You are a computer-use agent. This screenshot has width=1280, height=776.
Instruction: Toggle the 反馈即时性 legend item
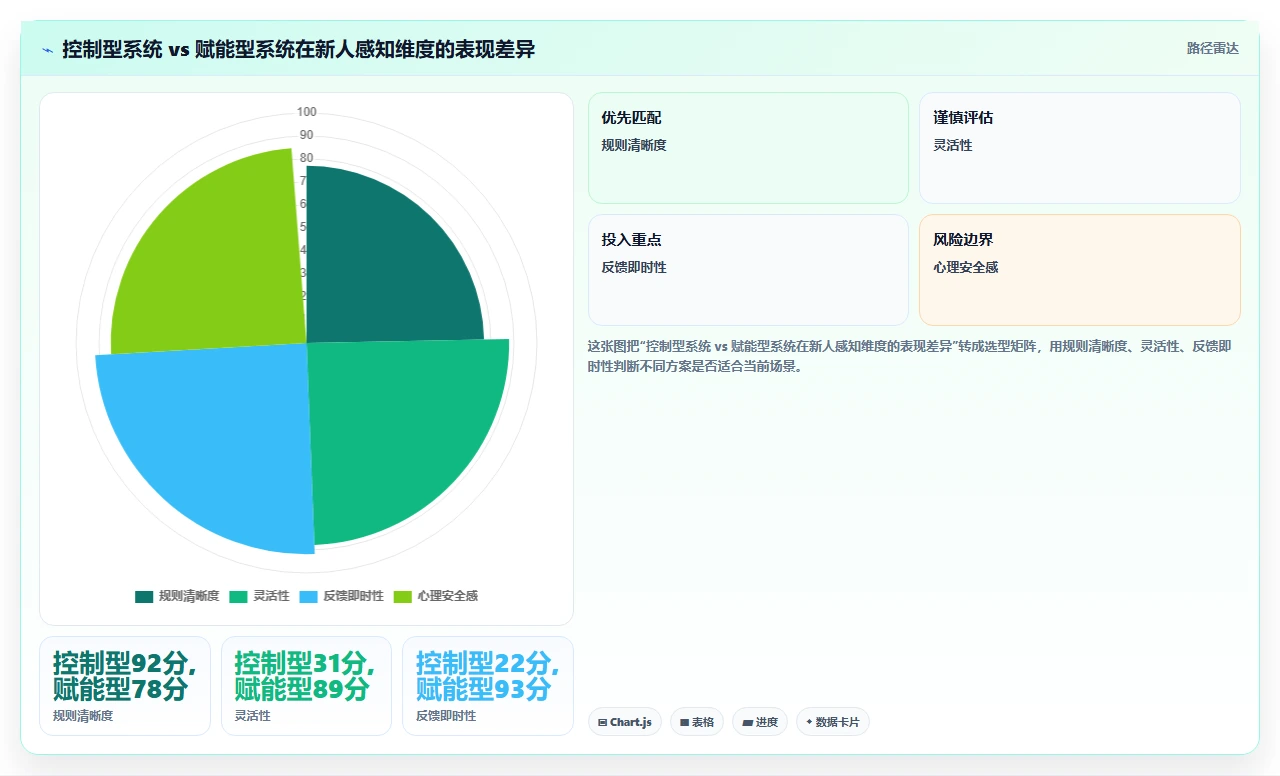(341, 596)
